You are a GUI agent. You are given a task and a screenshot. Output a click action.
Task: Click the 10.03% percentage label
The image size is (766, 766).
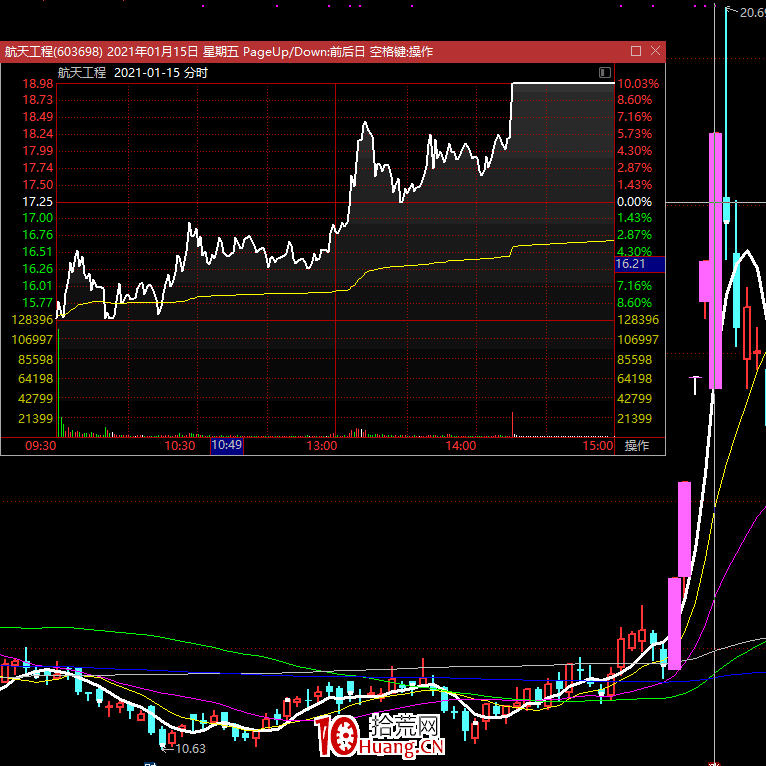638,84
